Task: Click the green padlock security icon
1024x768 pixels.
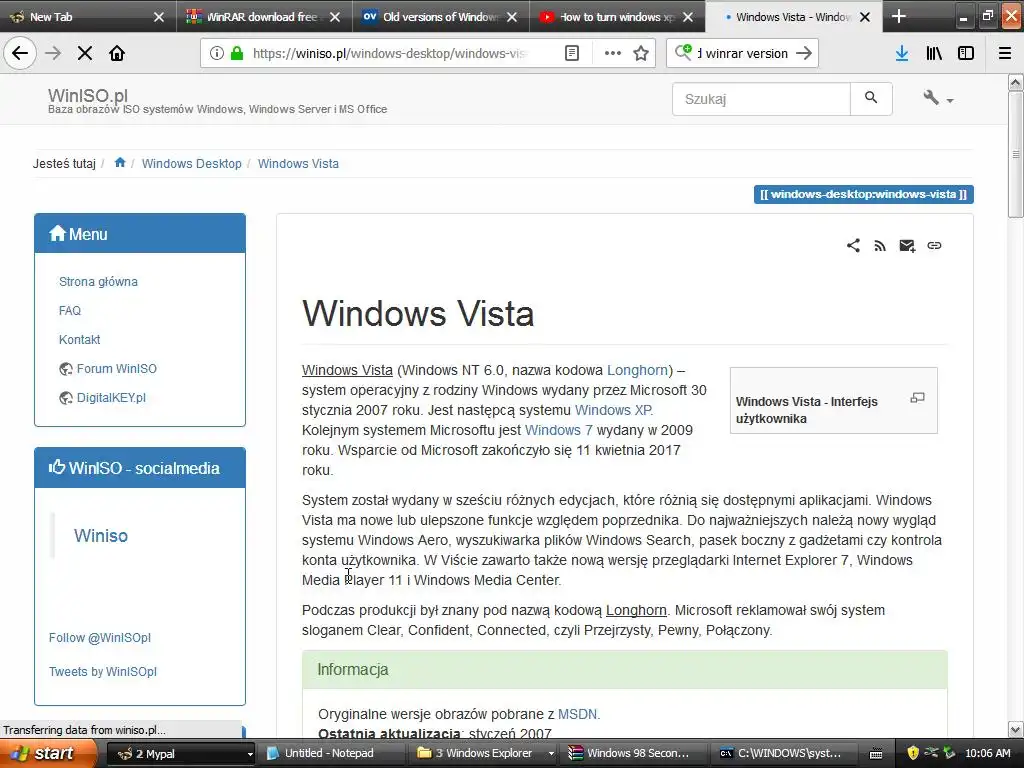Action: click(237, 53)
